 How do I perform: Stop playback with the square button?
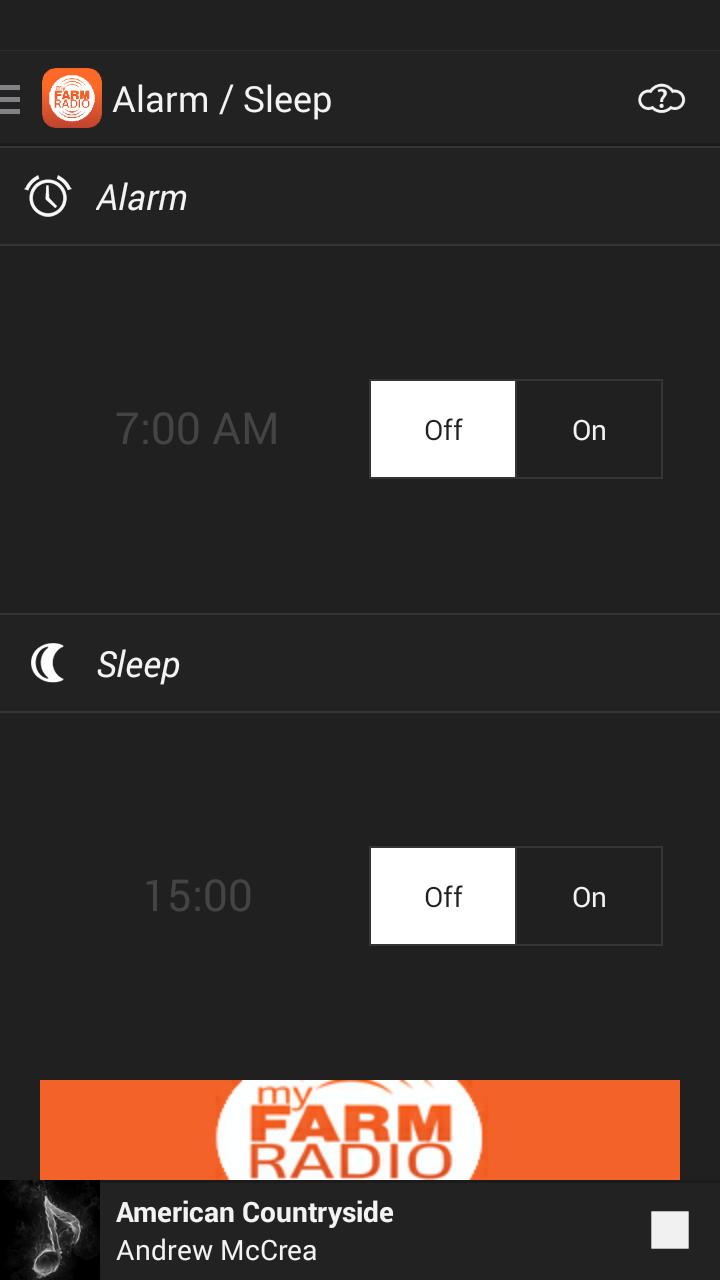click(x=669, y=1230)
